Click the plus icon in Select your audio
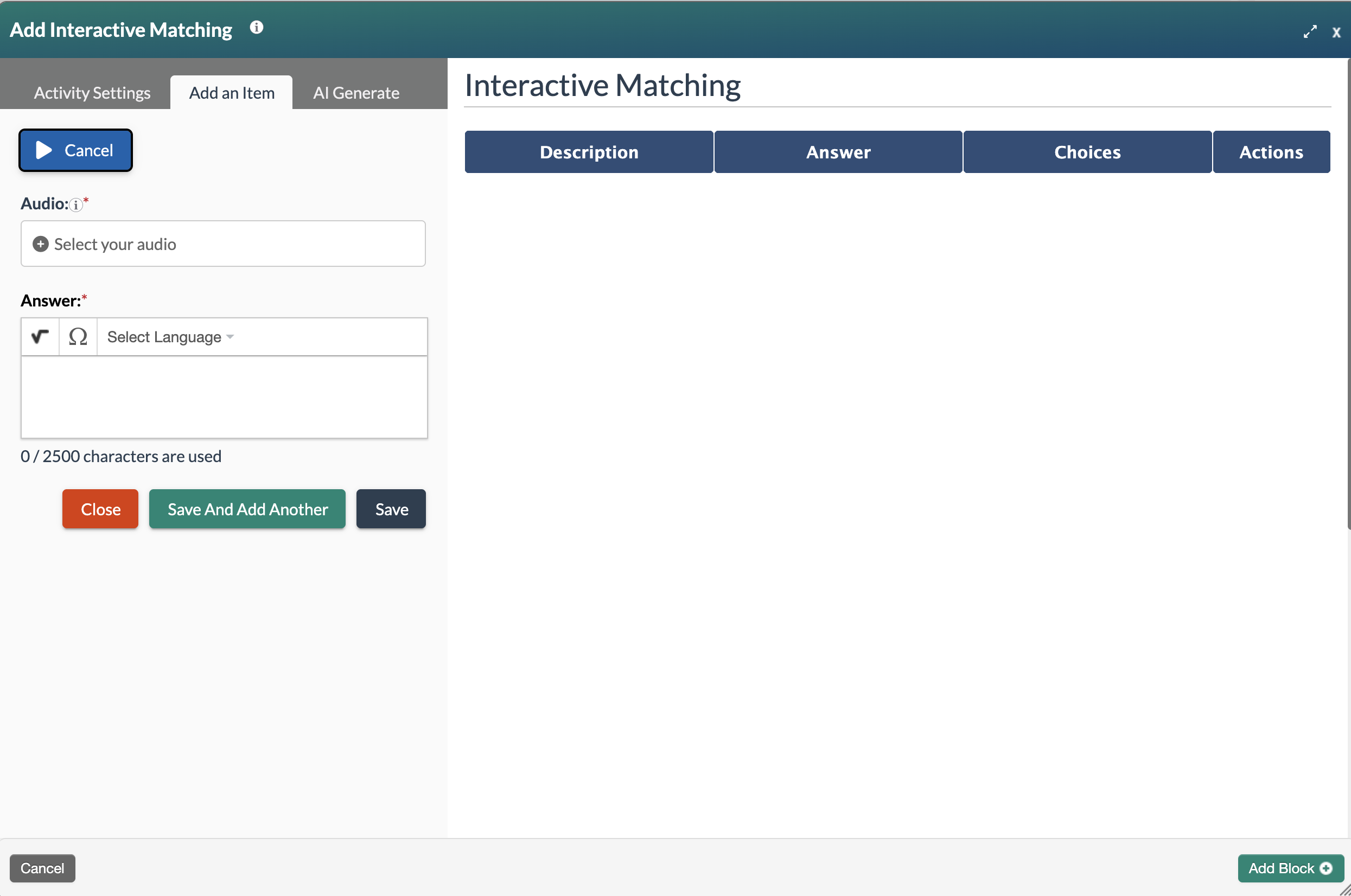This screenshot has height=896, width=1351. (40, 244)
